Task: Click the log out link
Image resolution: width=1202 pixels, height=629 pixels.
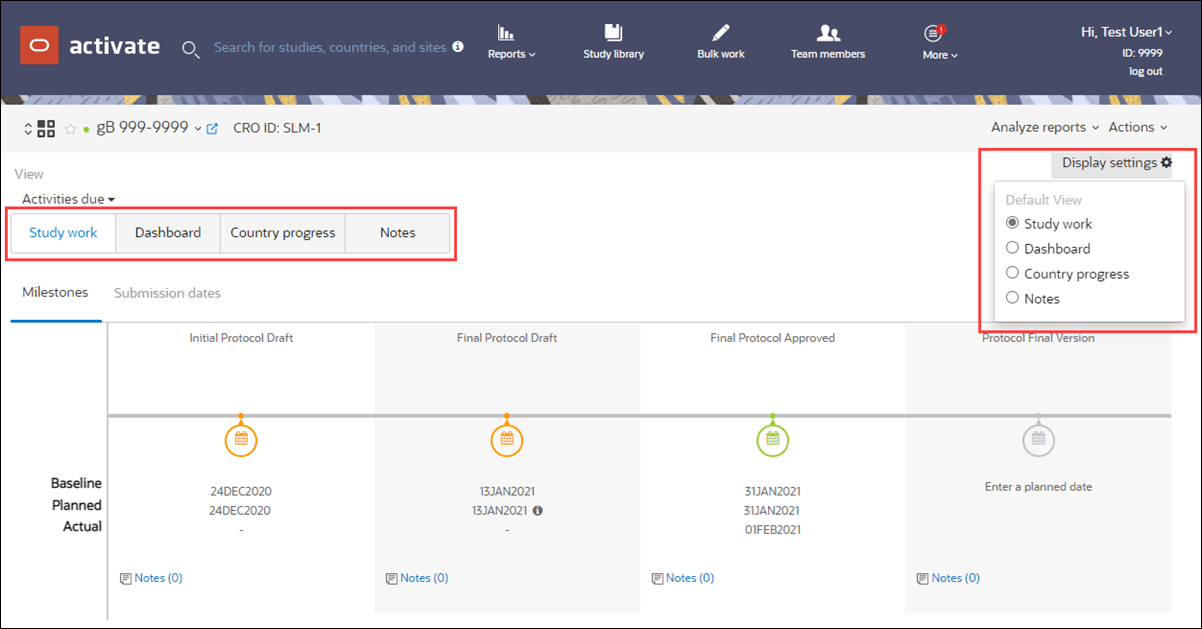Action: tap(1145, 71)
